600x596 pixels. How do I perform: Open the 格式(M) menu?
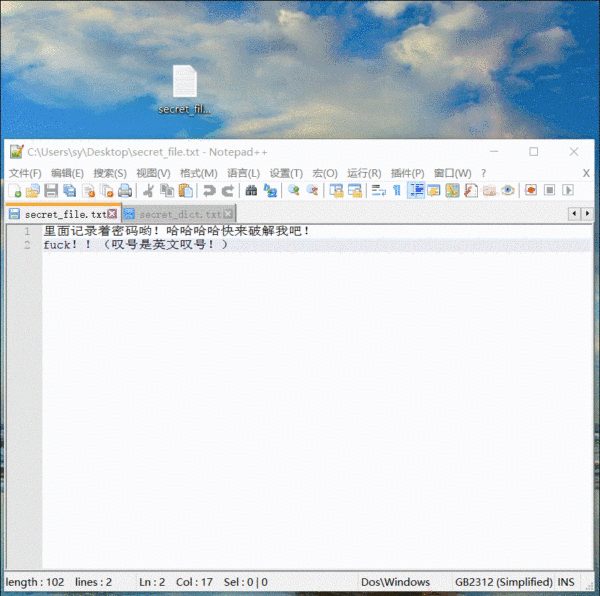tap(199, 173)
